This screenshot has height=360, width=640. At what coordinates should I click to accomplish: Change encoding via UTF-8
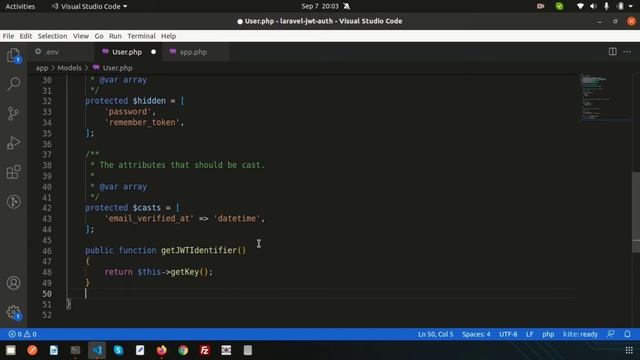(508, 334)
